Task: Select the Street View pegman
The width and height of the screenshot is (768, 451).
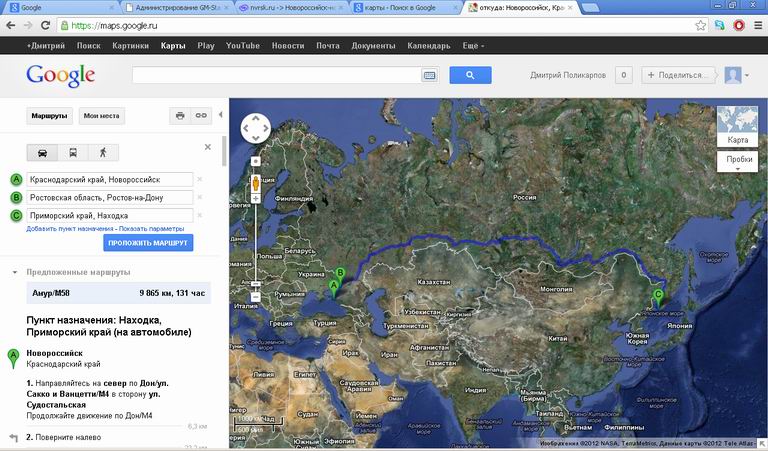Action: [256, 184]
